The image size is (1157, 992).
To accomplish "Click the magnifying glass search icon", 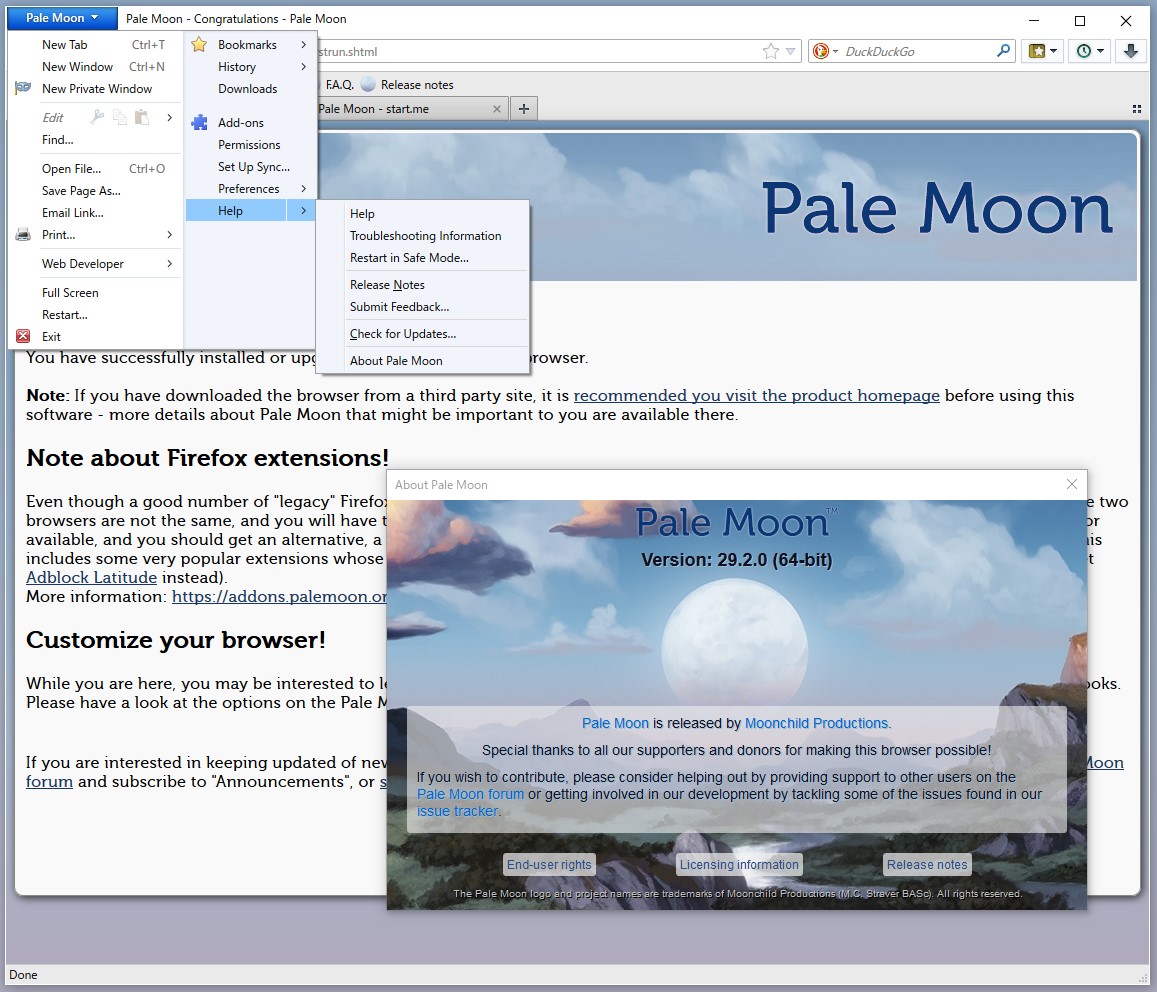I will pyautogui.click(x=1002, y=50).
